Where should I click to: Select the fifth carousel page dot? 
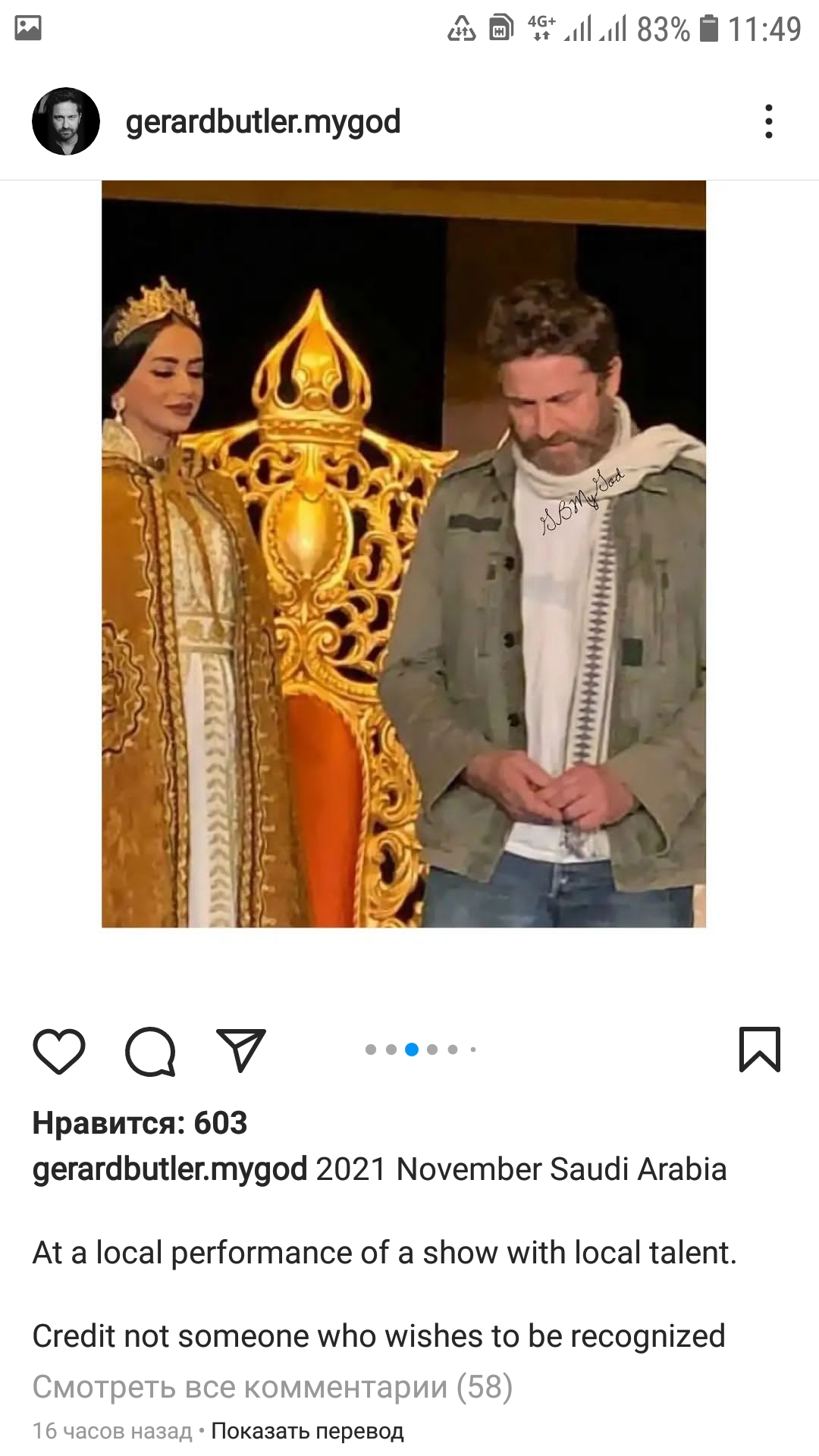tap(453, 1050)
